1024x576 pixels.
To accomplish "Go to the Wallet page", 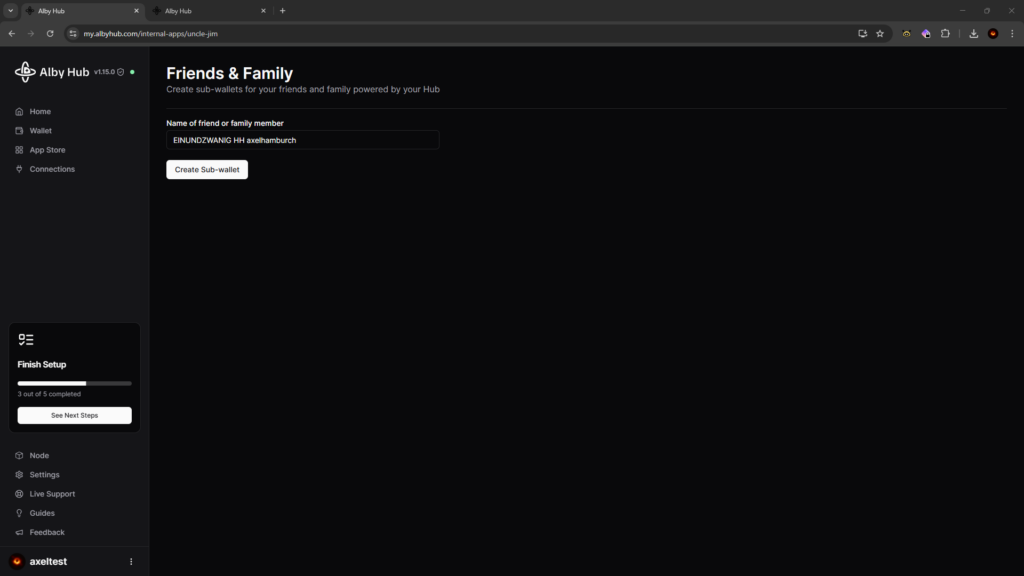I will (40, 131).
